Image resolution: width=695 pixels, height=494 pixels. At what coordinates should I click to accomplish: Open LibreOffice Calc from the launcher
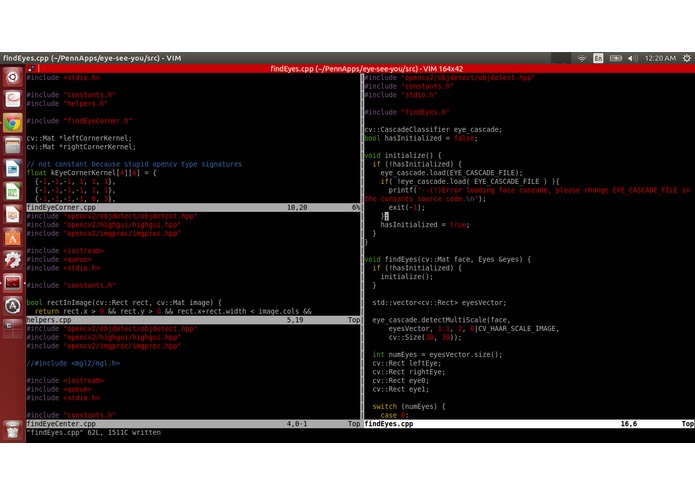12,191
